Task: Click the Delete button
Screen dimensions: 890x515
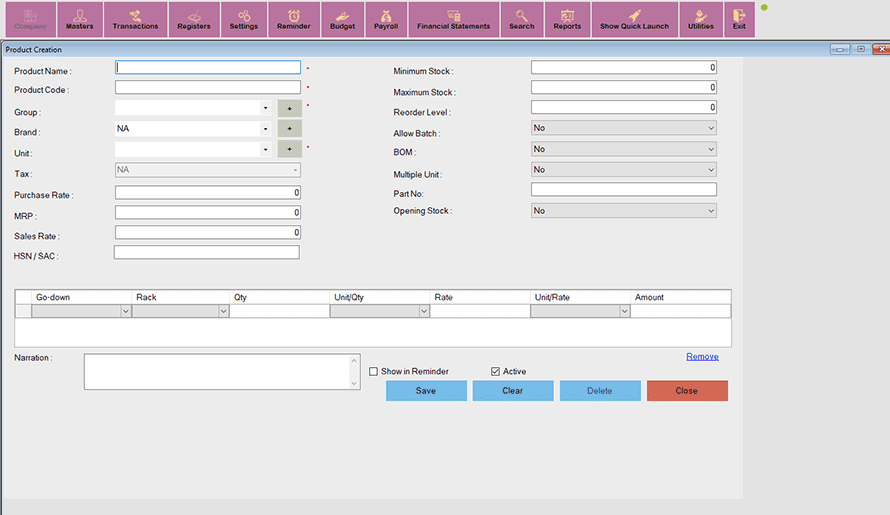Action: coord(600,391)
